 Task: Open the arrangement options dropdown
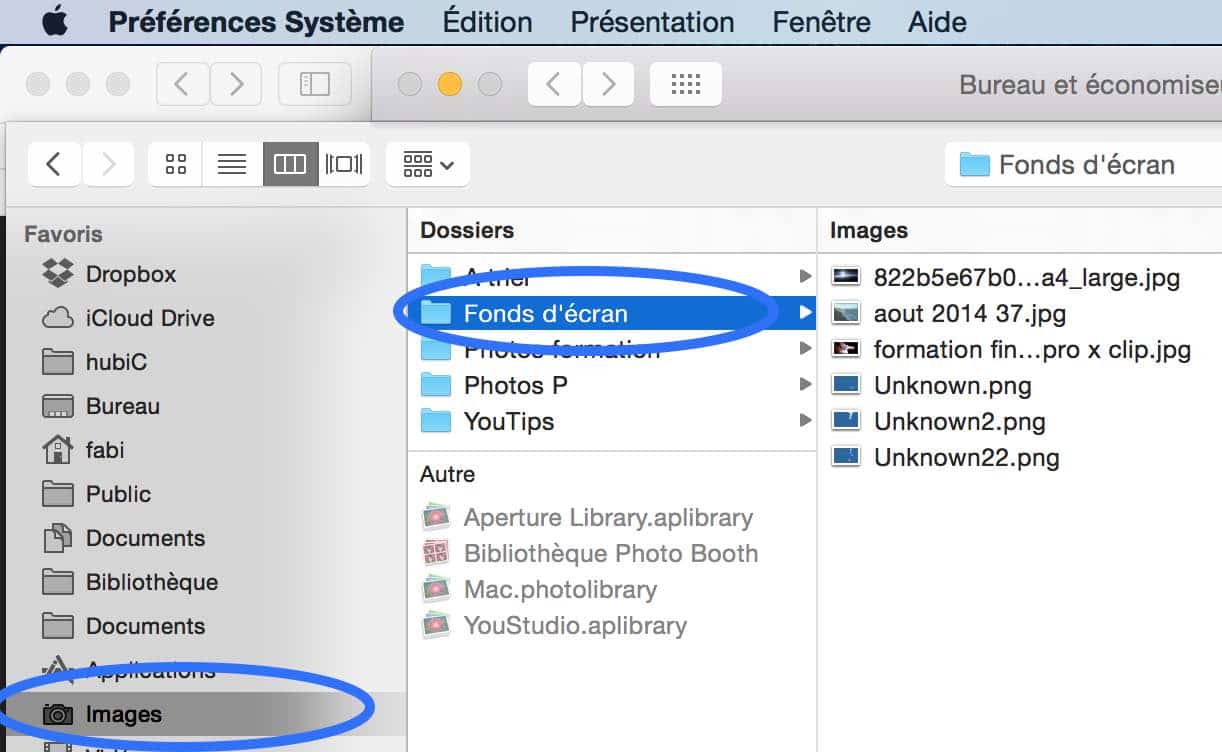428,164
